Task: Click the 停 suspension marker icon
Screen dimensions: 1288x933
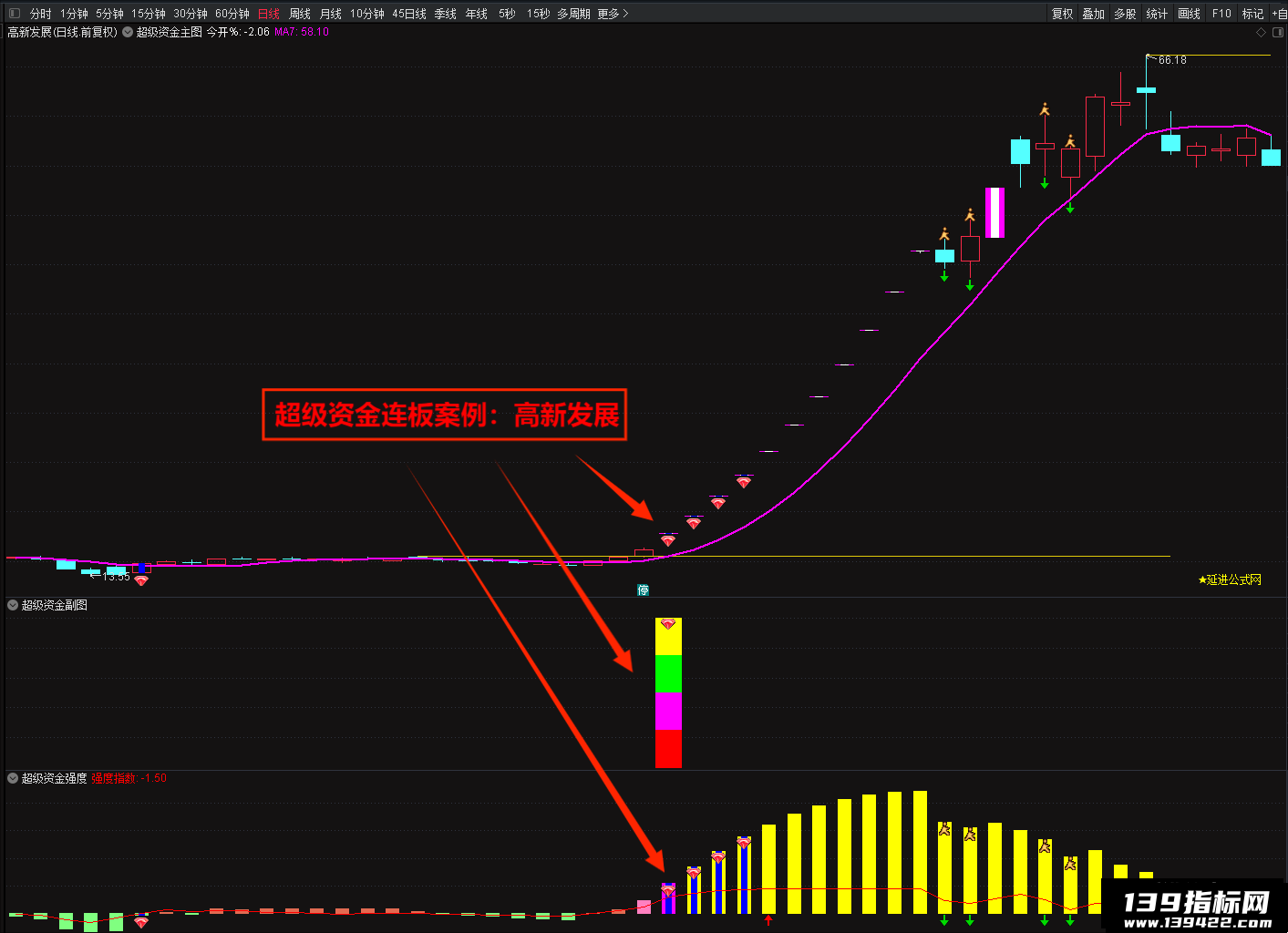Action: [x=643, y=590]
